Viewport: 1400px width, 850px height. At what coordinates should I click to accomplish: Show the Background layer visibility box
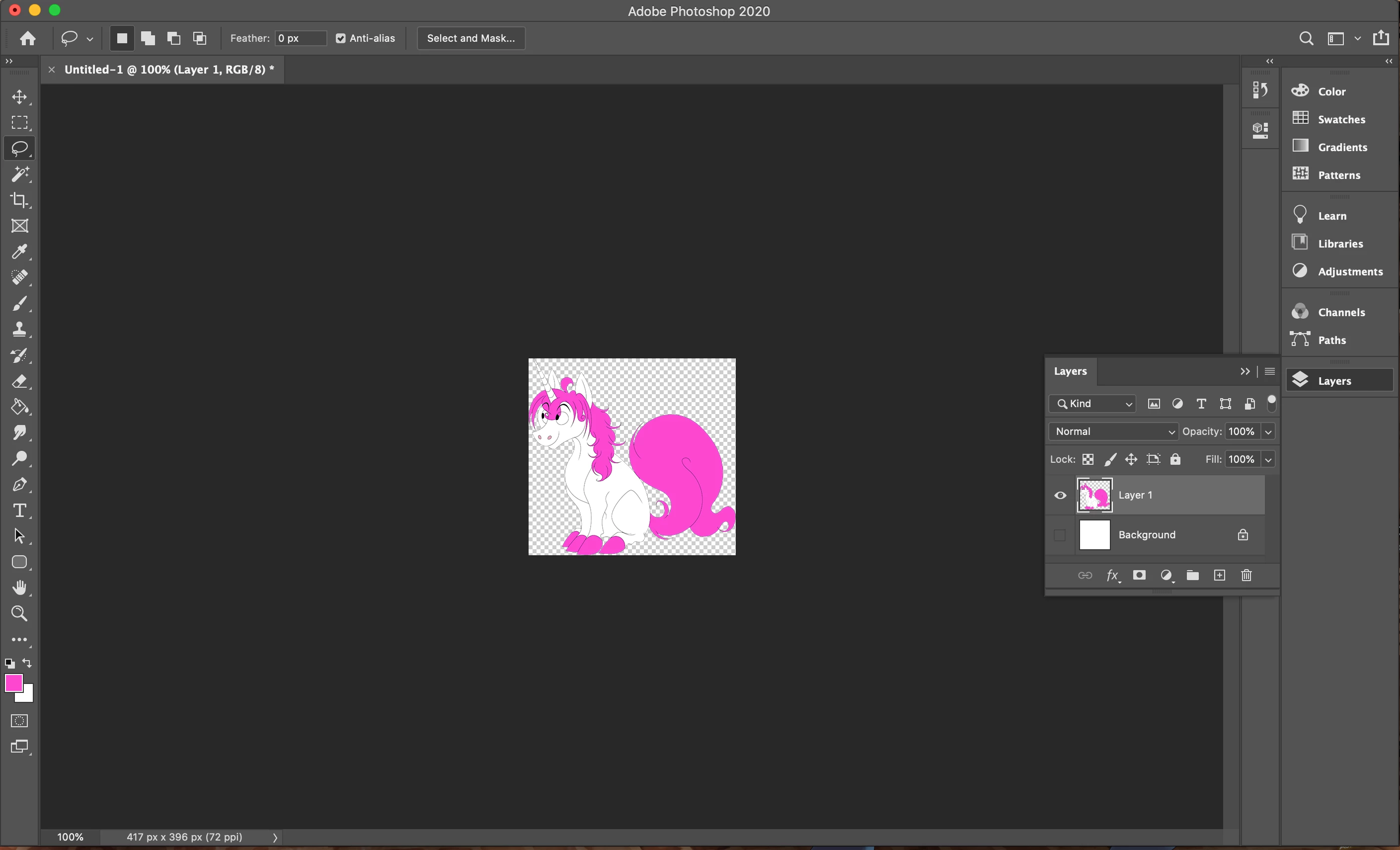(1060, 535)
